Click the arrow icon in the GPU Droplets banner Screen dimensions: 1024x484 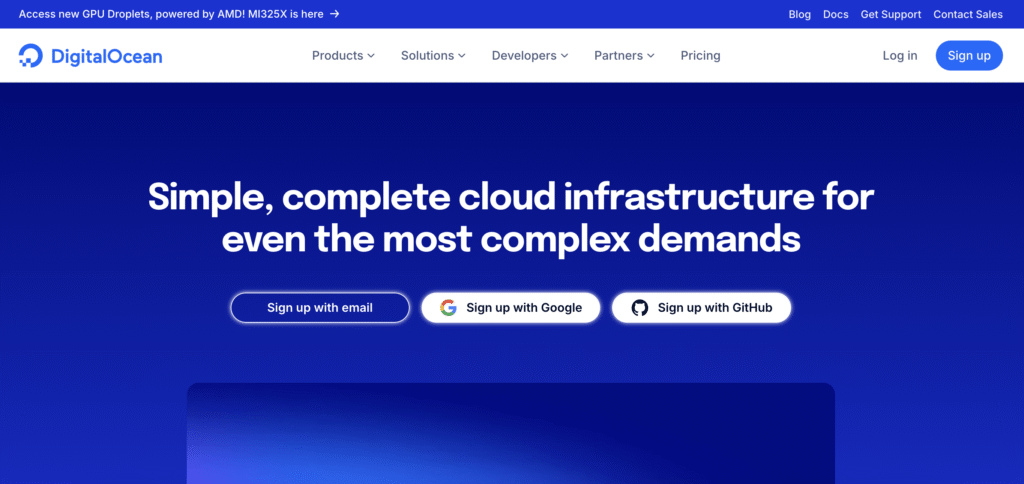334,14
